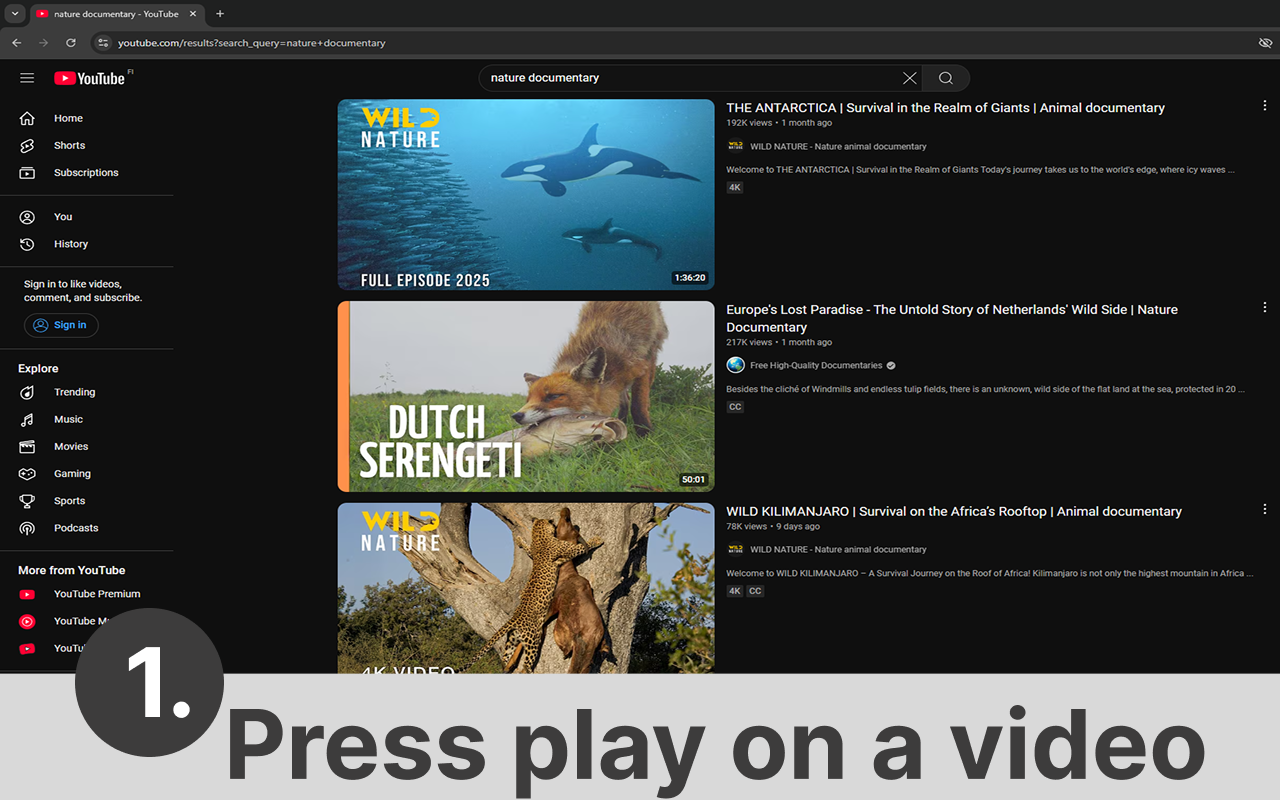1280x800 pixels.
Task: Play the WILD KILIMANJARO video thumbnail
Action: (x=526, y=588)
